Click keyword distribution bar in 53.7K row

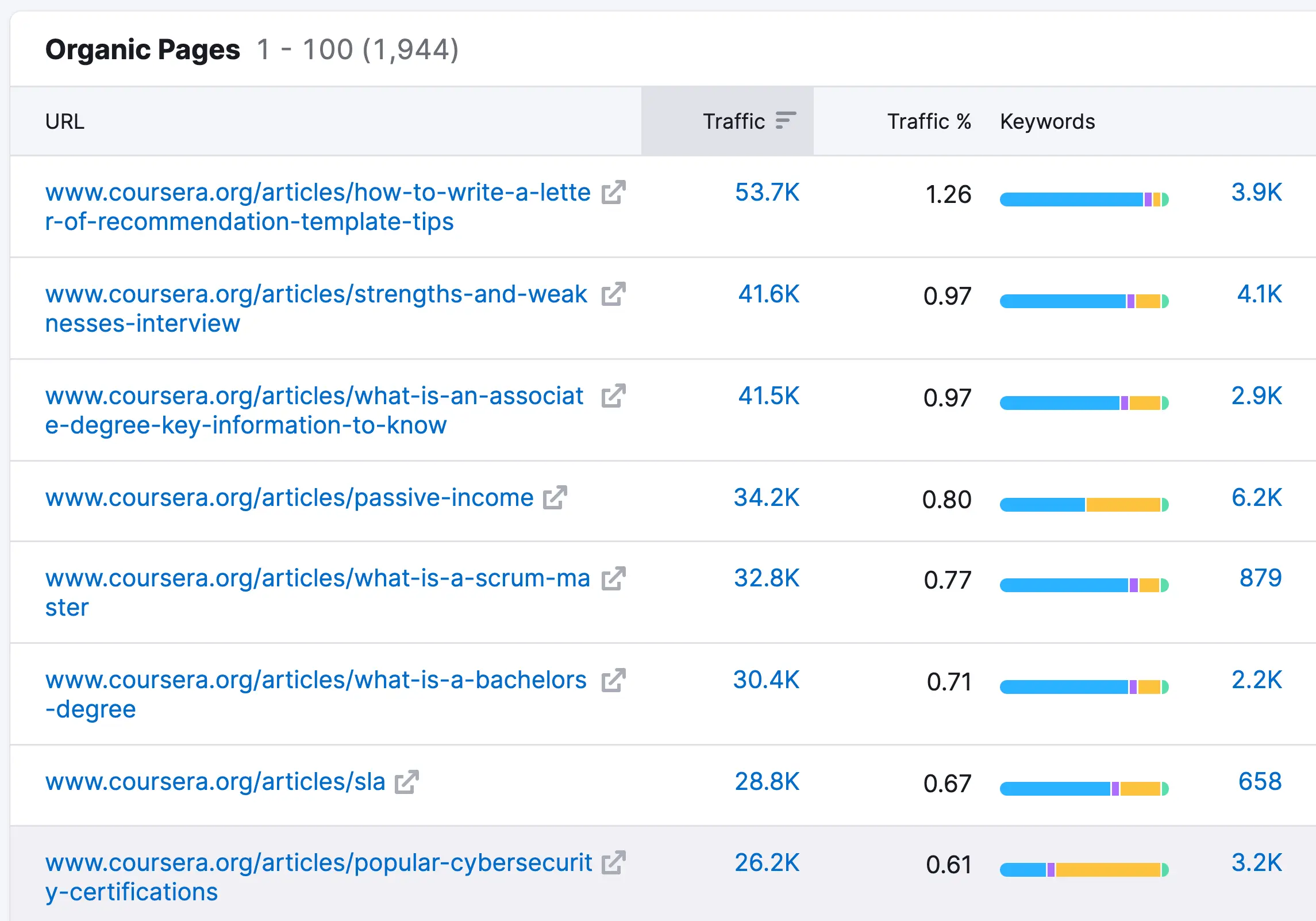tap(1084, 199)
